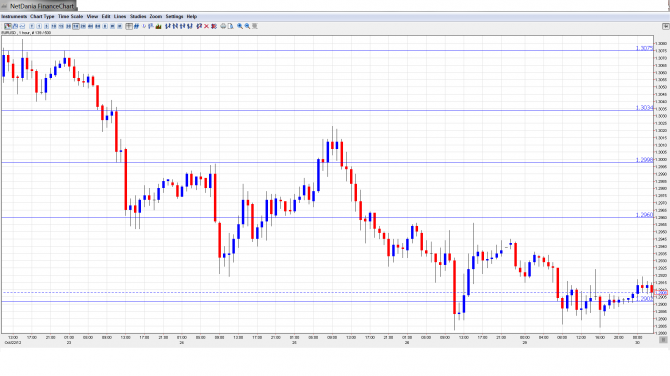The height and width of the screenshot is (376, 670).
Task: Select the first timescale toolbar button
Action: point(32,26)
